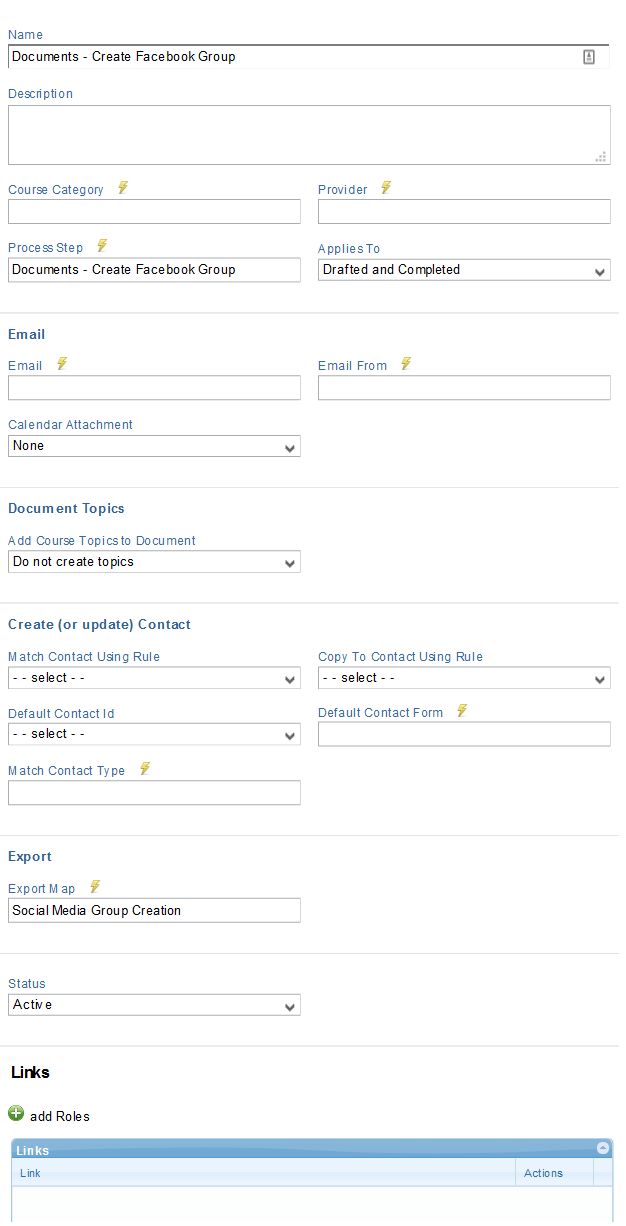Collapse the Links panel header

(603, 1149)
